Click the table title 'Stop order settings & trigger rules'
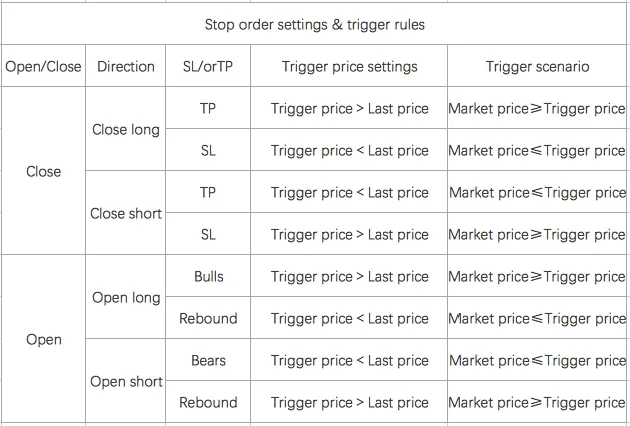630x426 pixels. coord(315,25)
